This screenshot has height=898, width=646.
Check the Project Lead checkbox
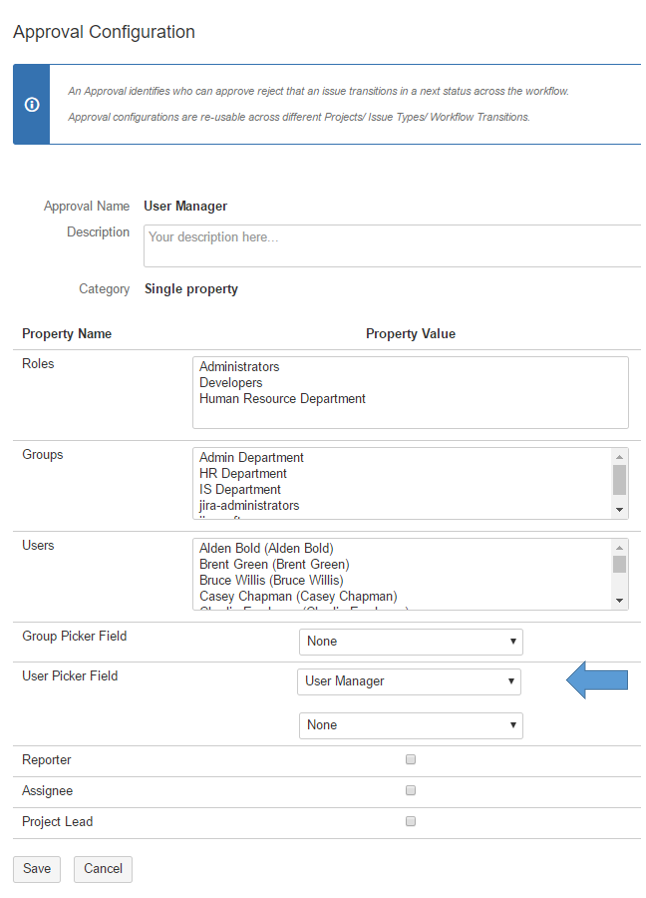point(410,822)
